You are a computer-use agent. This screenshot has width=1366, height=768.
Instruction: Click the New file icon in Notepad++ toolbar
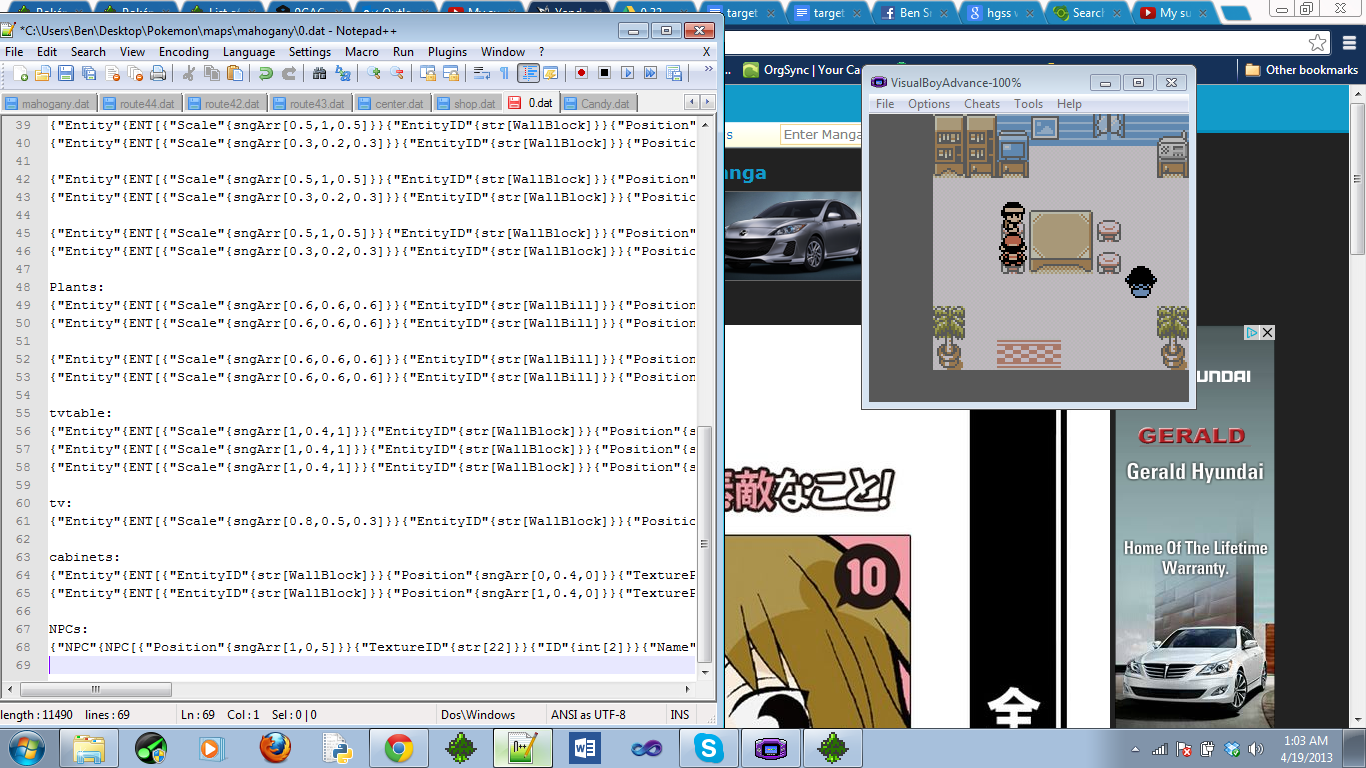pos(20,73)
